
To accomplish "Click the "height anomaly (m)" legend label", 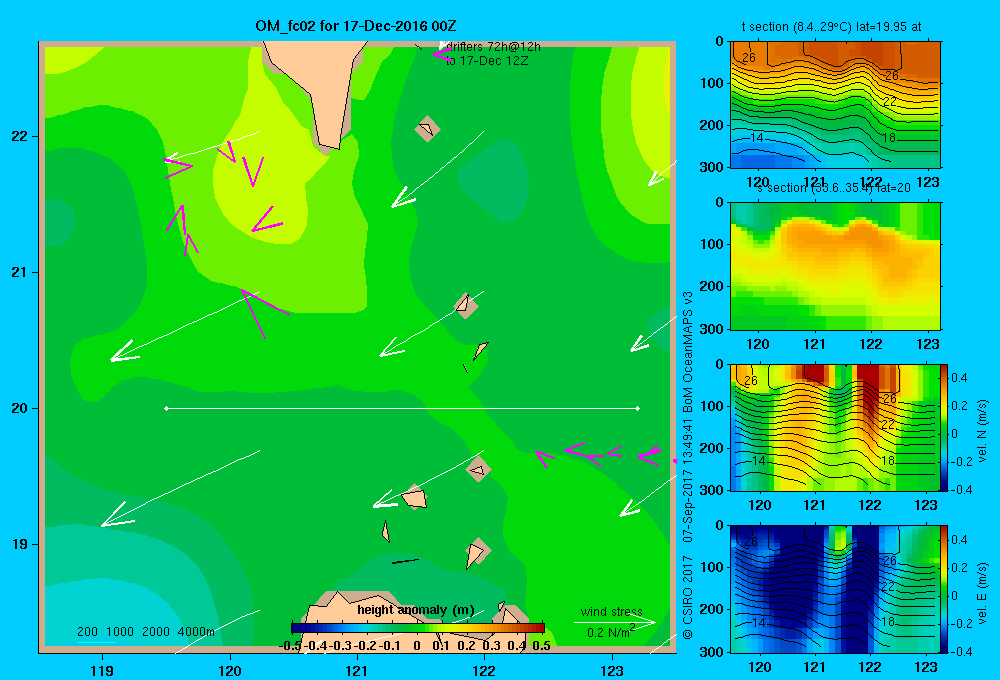I will (x=416, y=610).
